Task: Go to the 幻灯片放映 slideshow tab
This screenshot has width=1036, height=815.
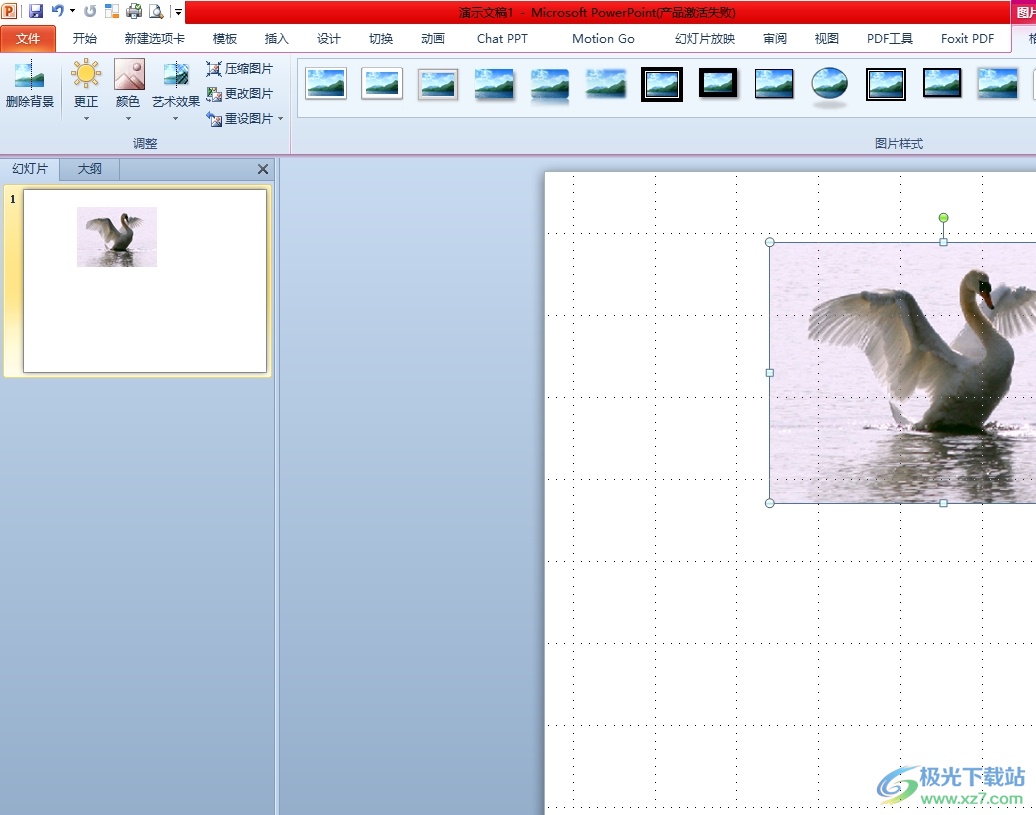Action: [x=704, y=39]
